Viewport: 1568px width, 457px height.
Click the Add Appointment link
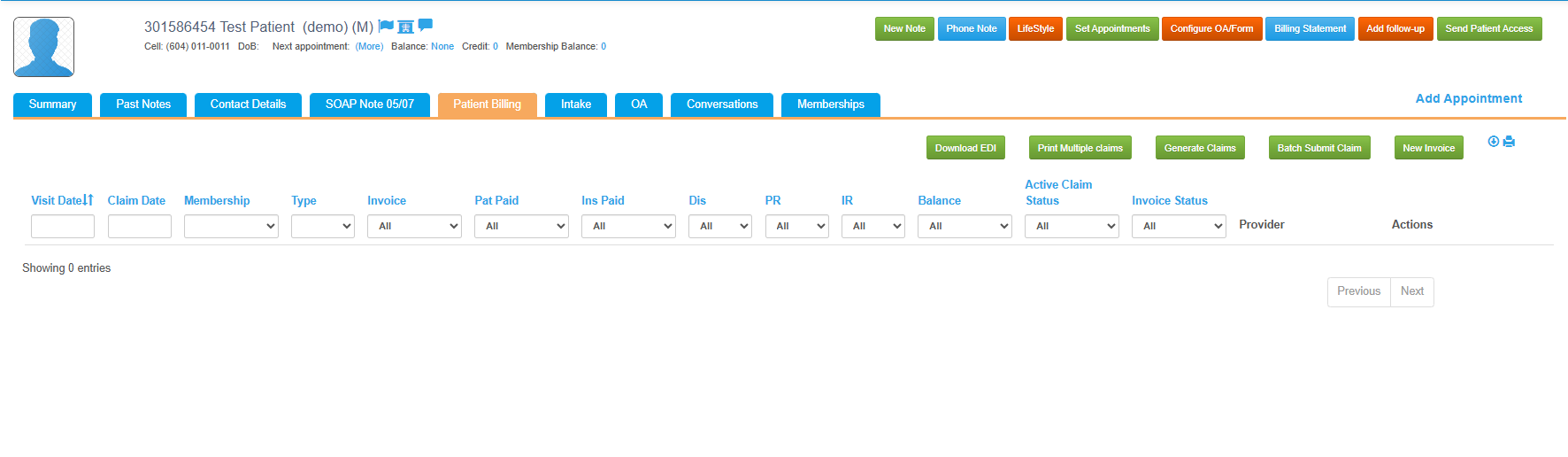tap(1469, 98)
